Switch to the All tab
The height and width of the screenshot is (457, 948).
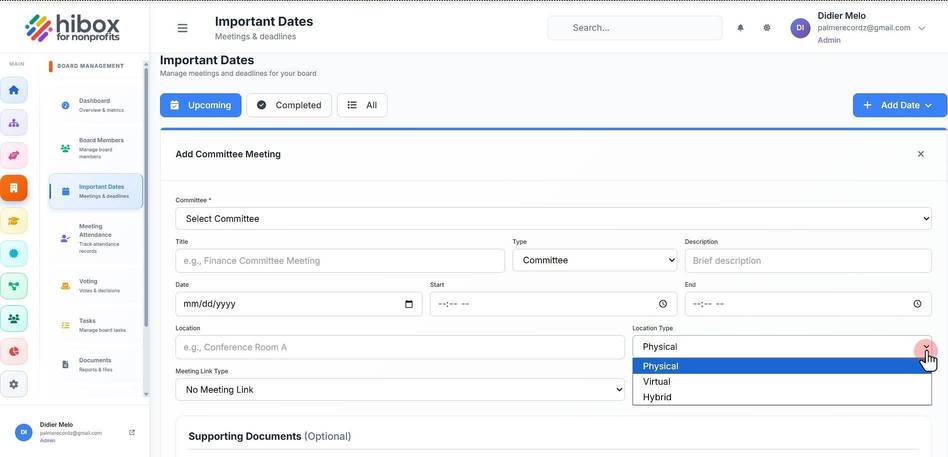tap(362, 105)
